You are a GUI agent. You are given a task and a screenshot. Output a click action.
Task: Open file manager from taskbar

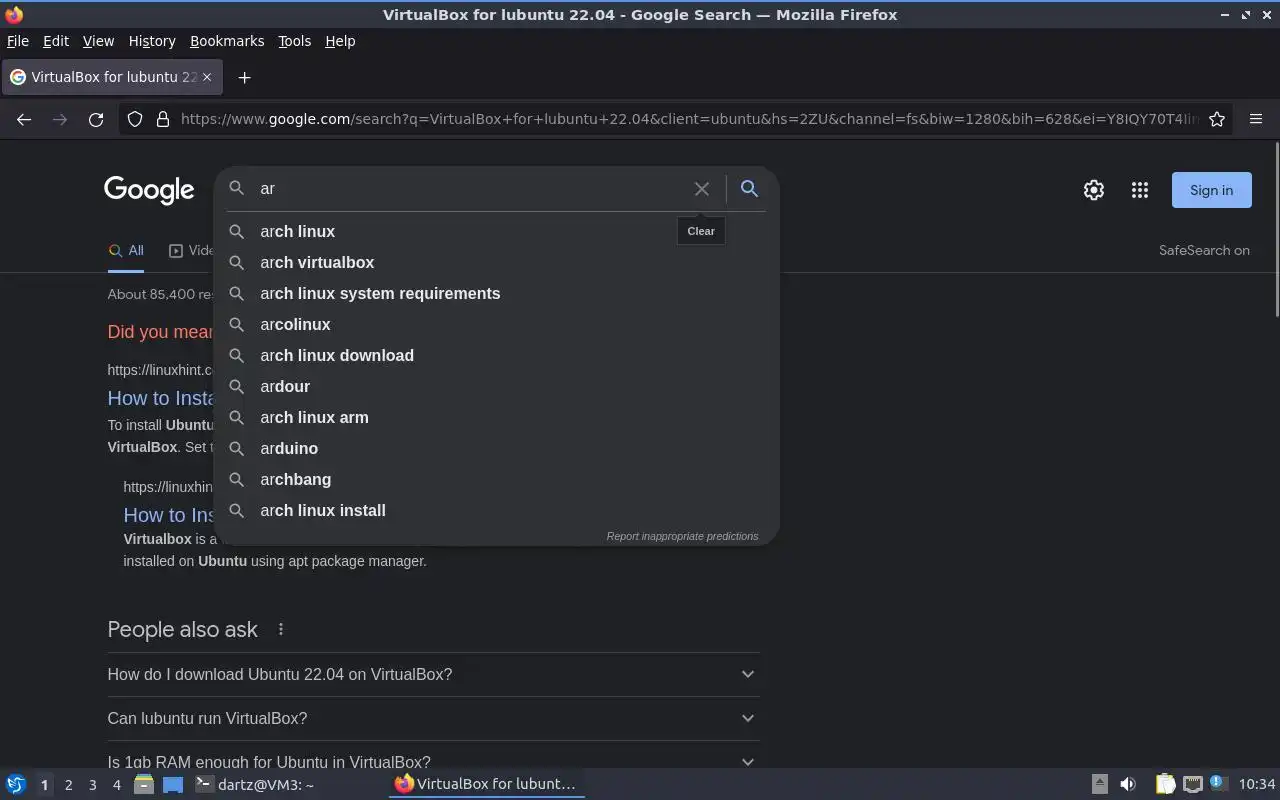143,784
